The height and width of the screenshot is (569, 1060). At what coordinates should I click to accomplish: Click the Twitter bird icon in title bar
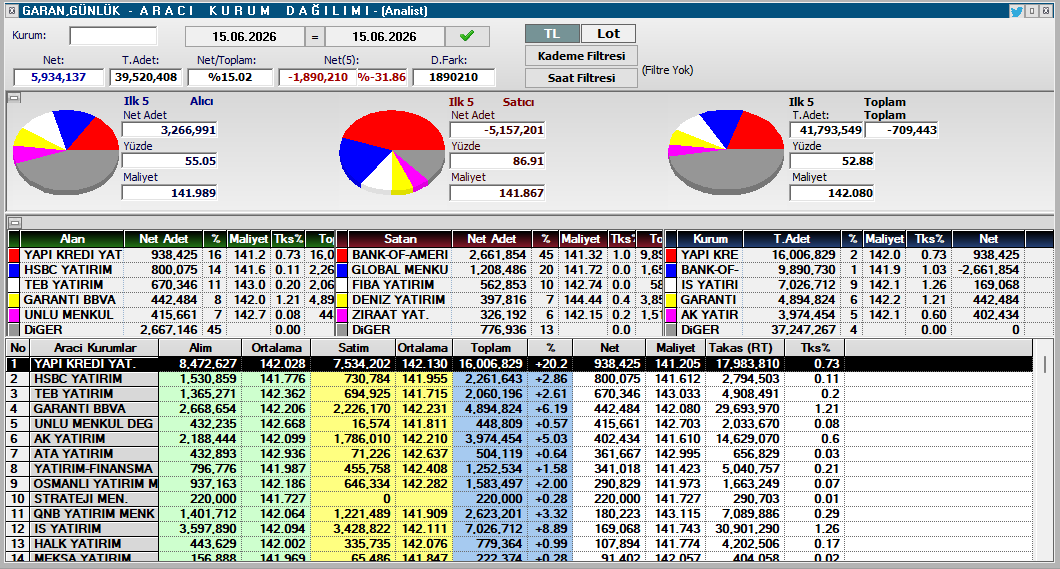[1016, 11]
